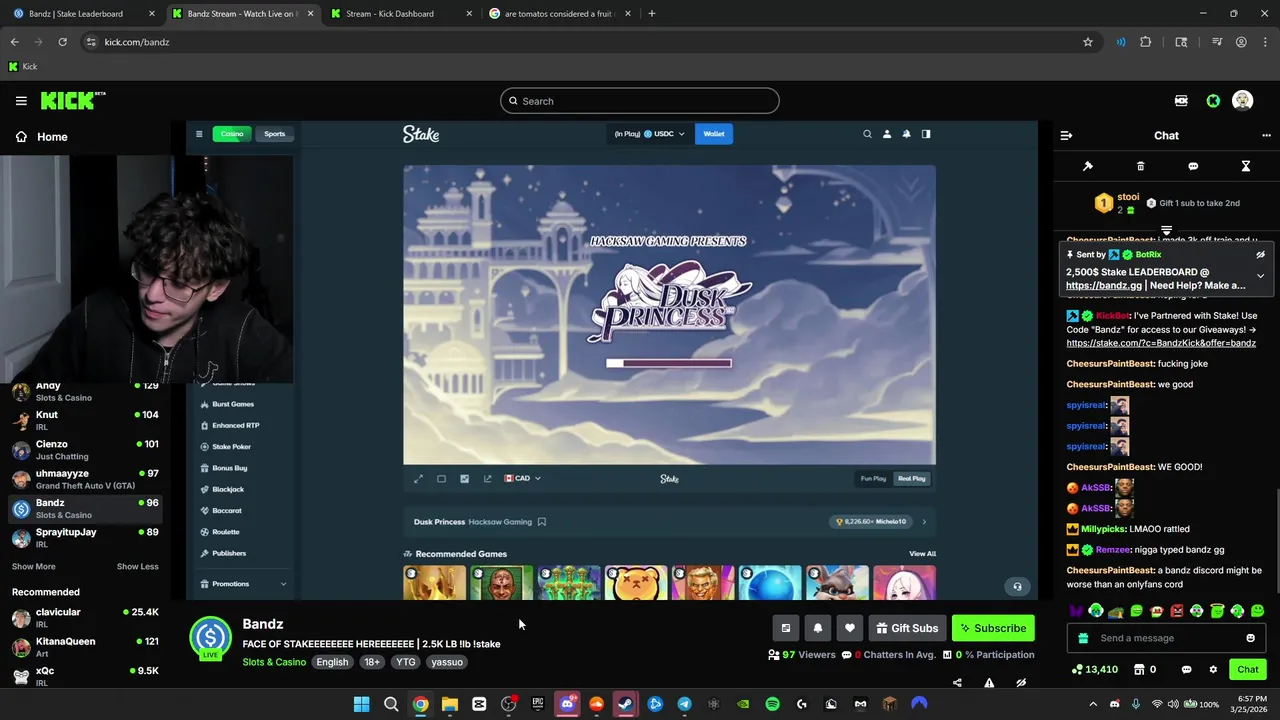The height and width of the screenshot is (720, 1280).
Task: Open Discord from Windows taskbar
Action: click(567, 704)
